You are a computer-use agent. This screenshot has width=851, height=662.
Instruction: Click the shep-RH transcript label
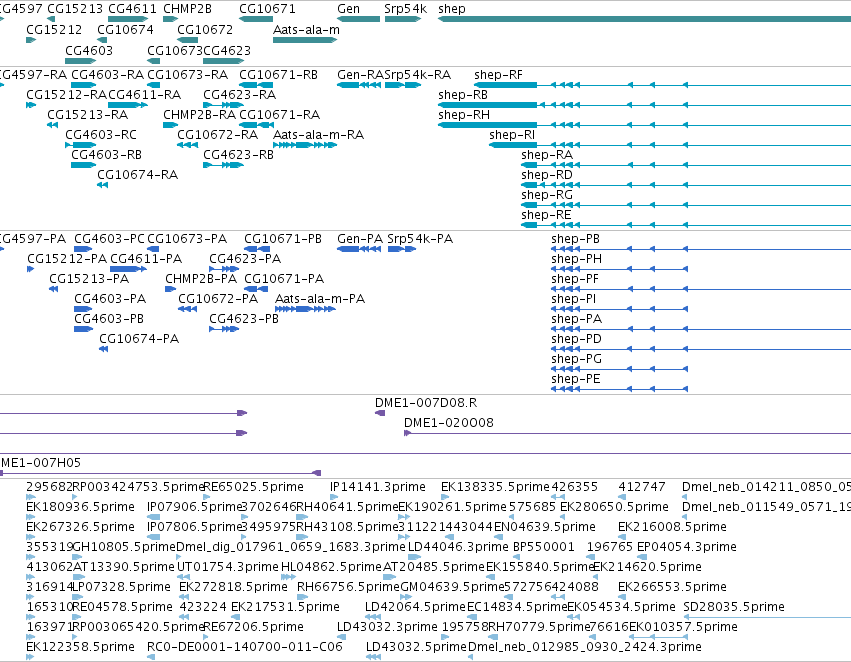463,114
